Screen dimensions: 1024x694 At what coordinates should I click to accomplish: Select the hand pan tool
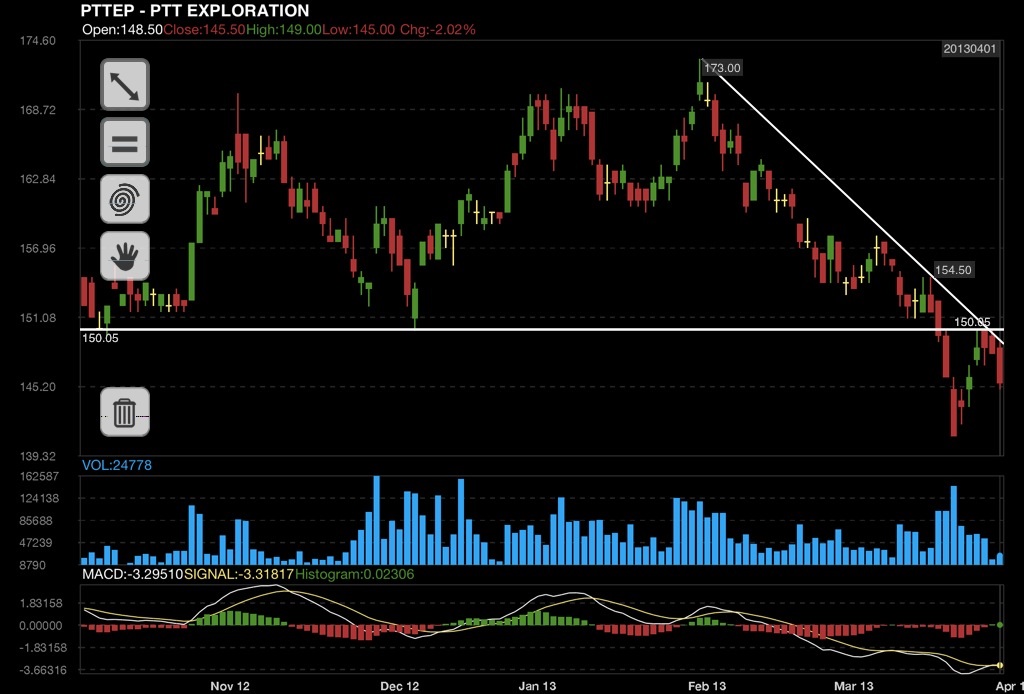coord(125,256)
